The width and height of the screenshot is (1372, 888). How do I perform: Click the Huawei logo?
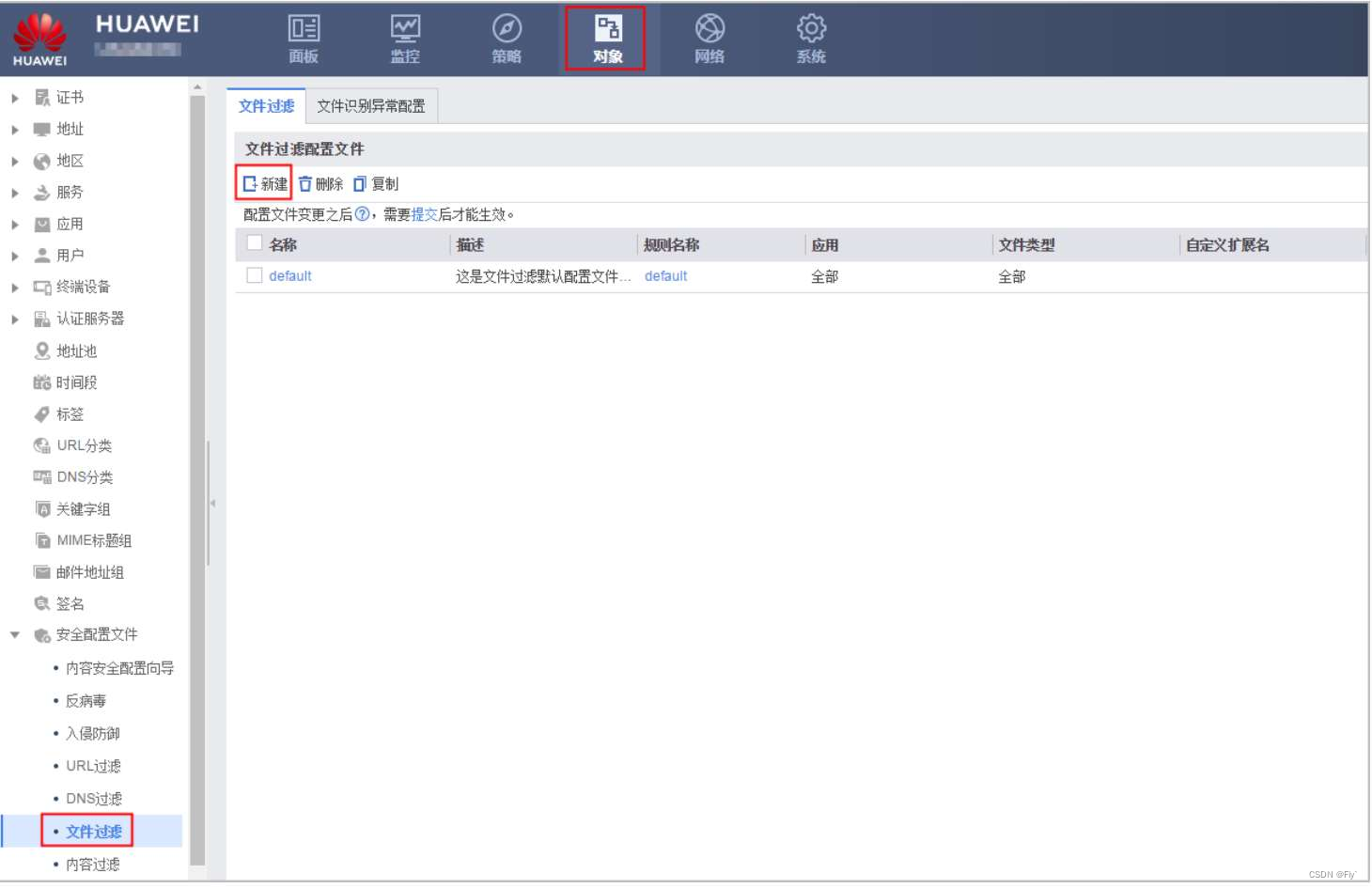(x=40, y=39)
